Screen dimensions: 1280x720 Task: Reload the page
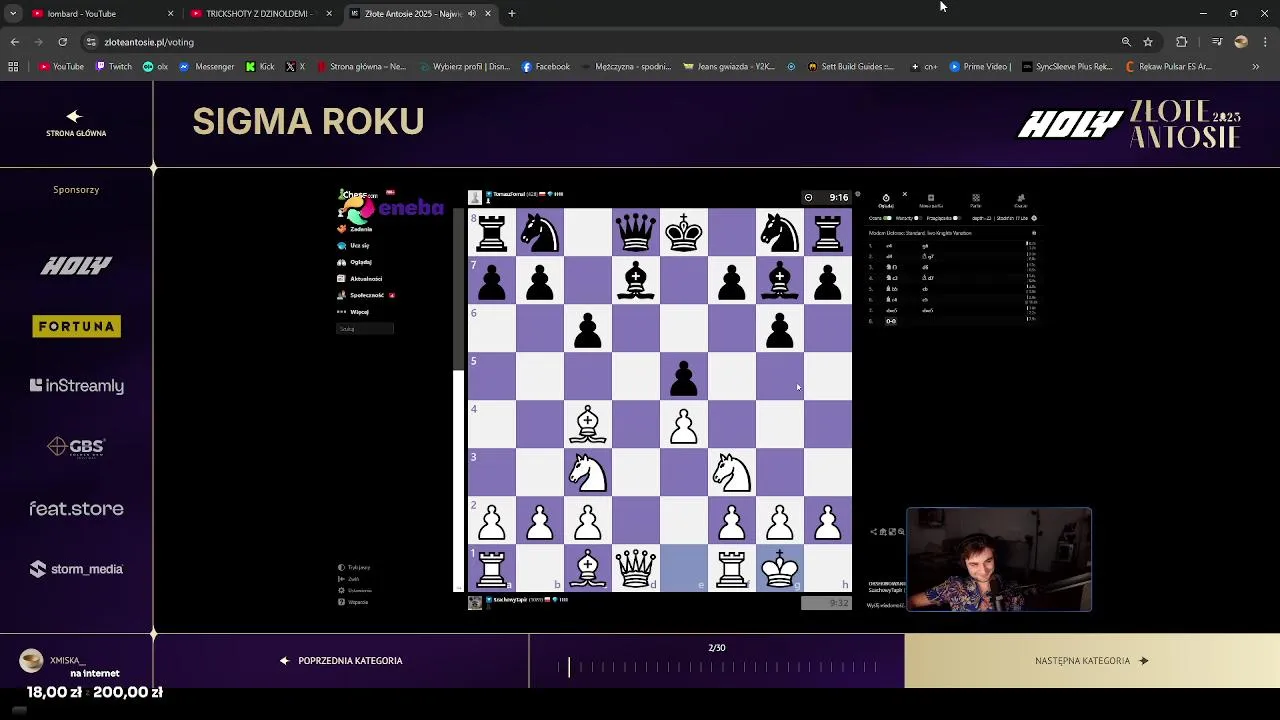tap(62, 42)
